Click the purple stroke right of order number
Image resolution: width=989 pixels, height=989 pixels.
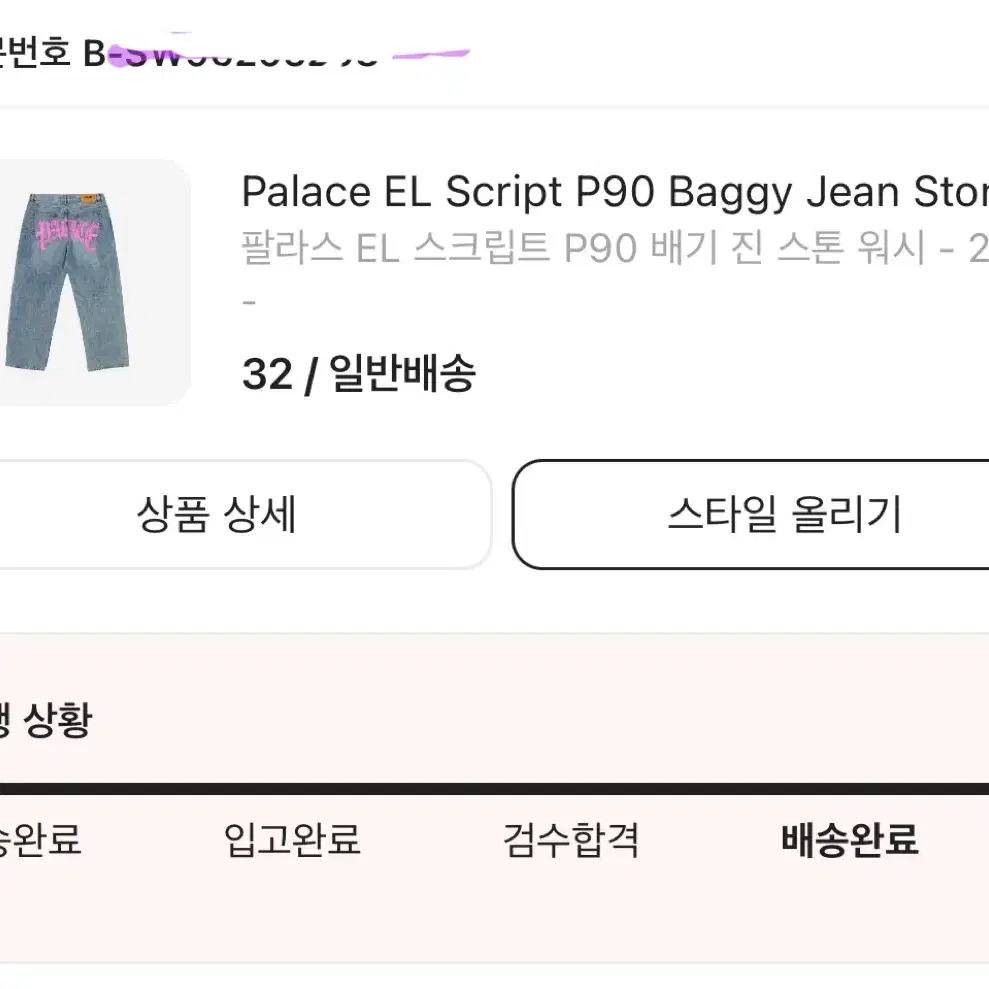pos(431,55)
